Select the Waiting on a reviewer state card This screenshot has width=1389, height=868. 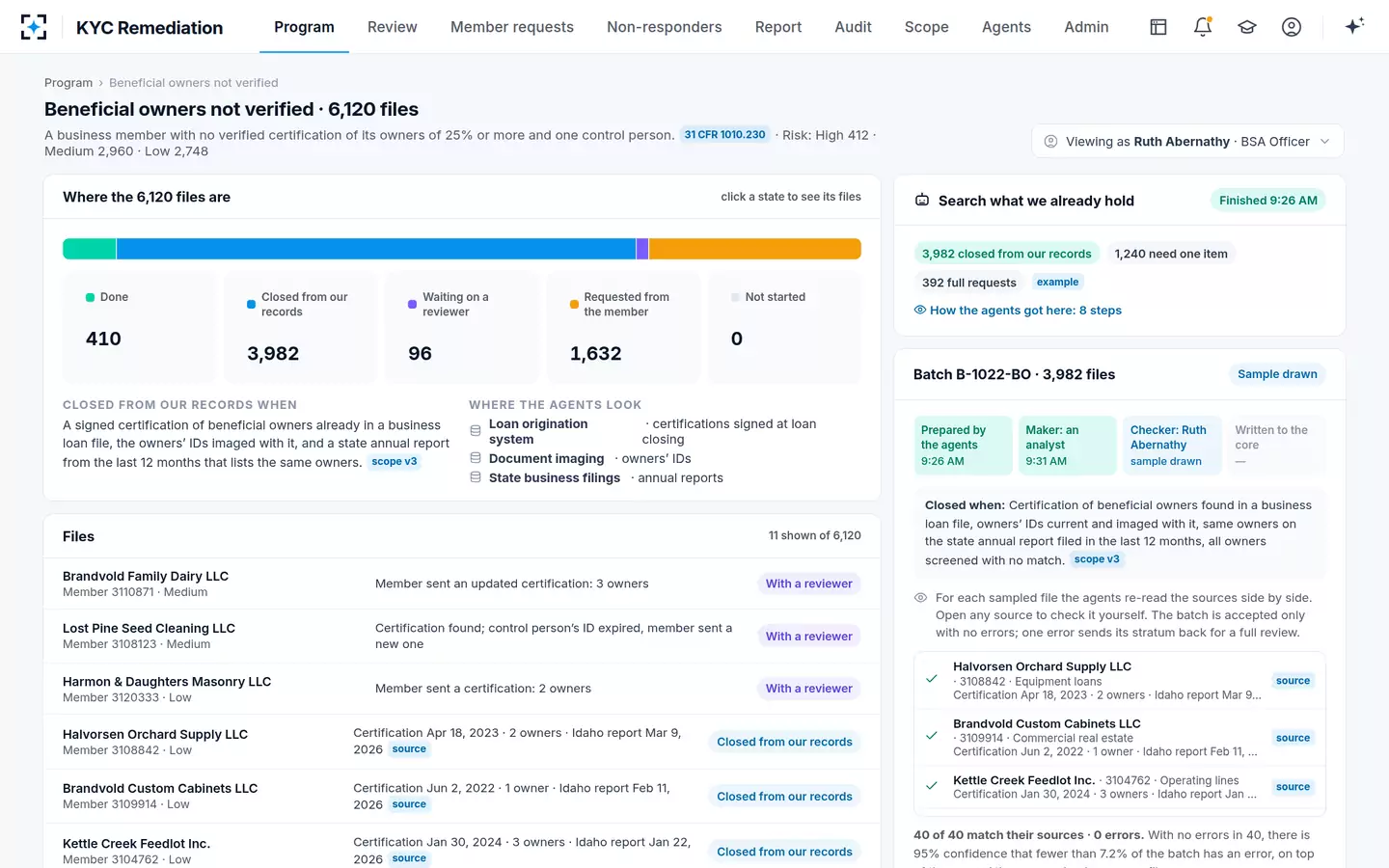[x=462, y=328]
